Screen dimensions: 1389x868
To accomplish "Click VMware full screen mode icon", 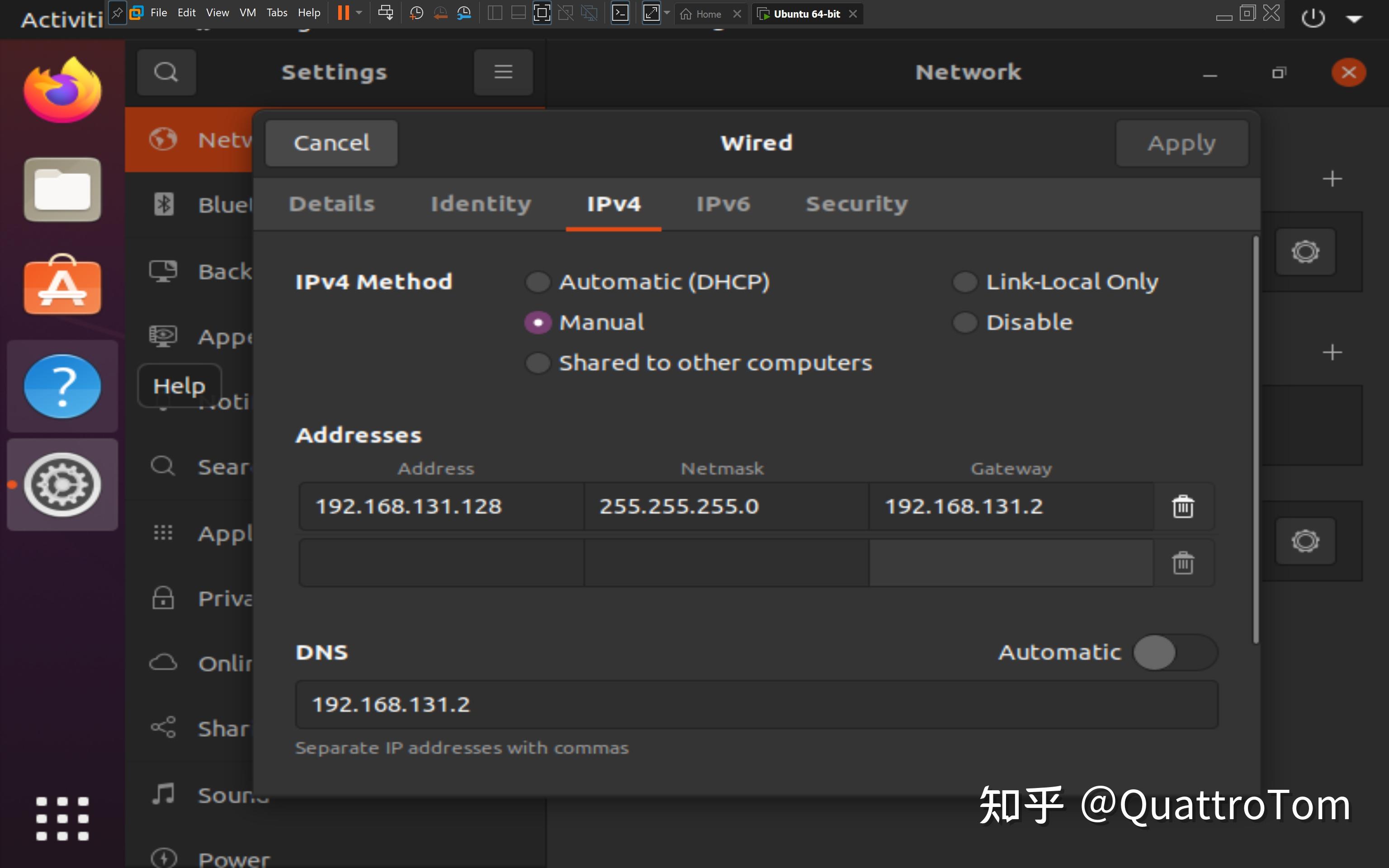I will [541, 13].
